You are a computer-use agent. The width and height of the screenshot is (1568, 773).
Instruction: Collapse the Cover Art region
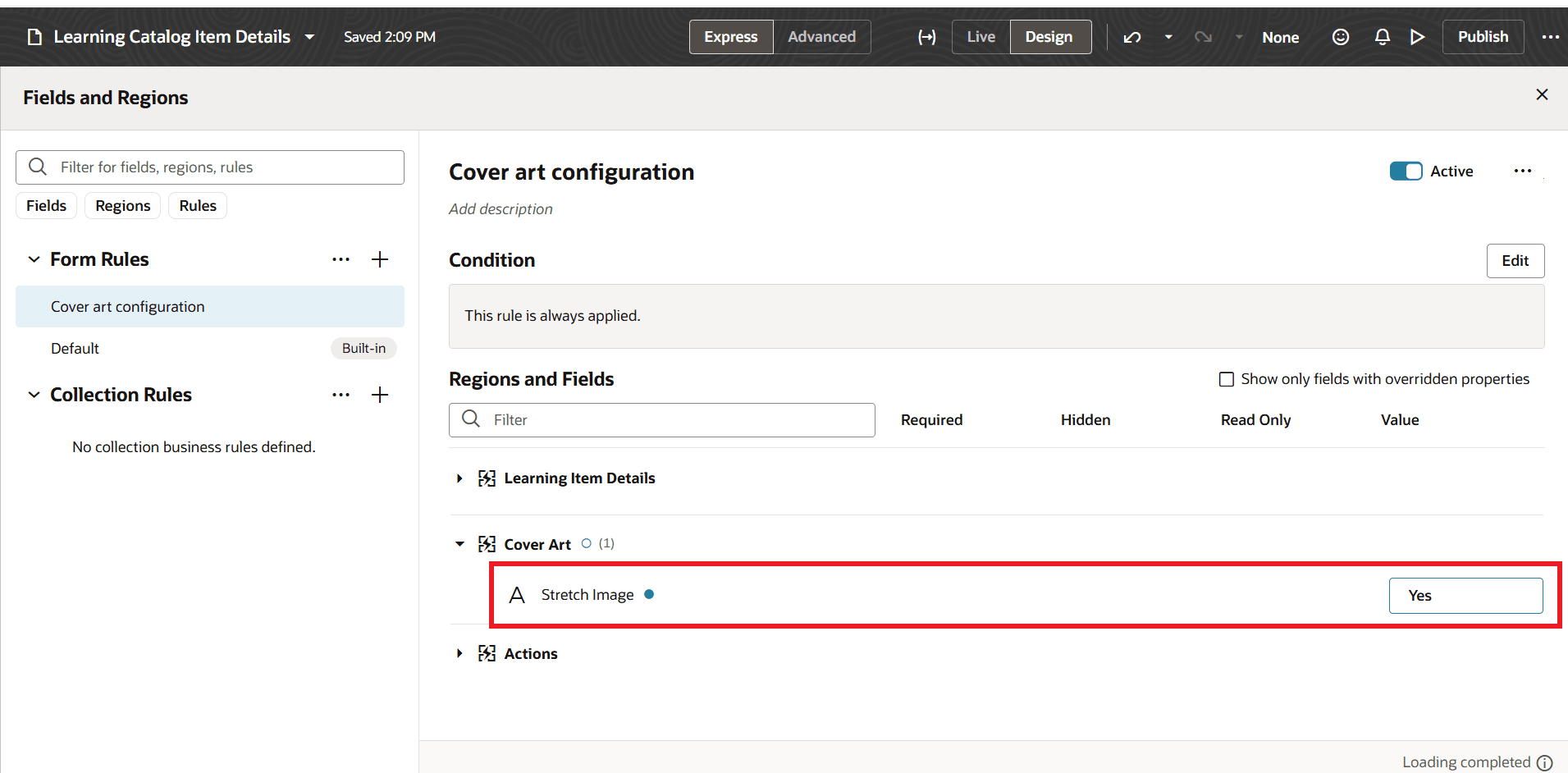459,544
